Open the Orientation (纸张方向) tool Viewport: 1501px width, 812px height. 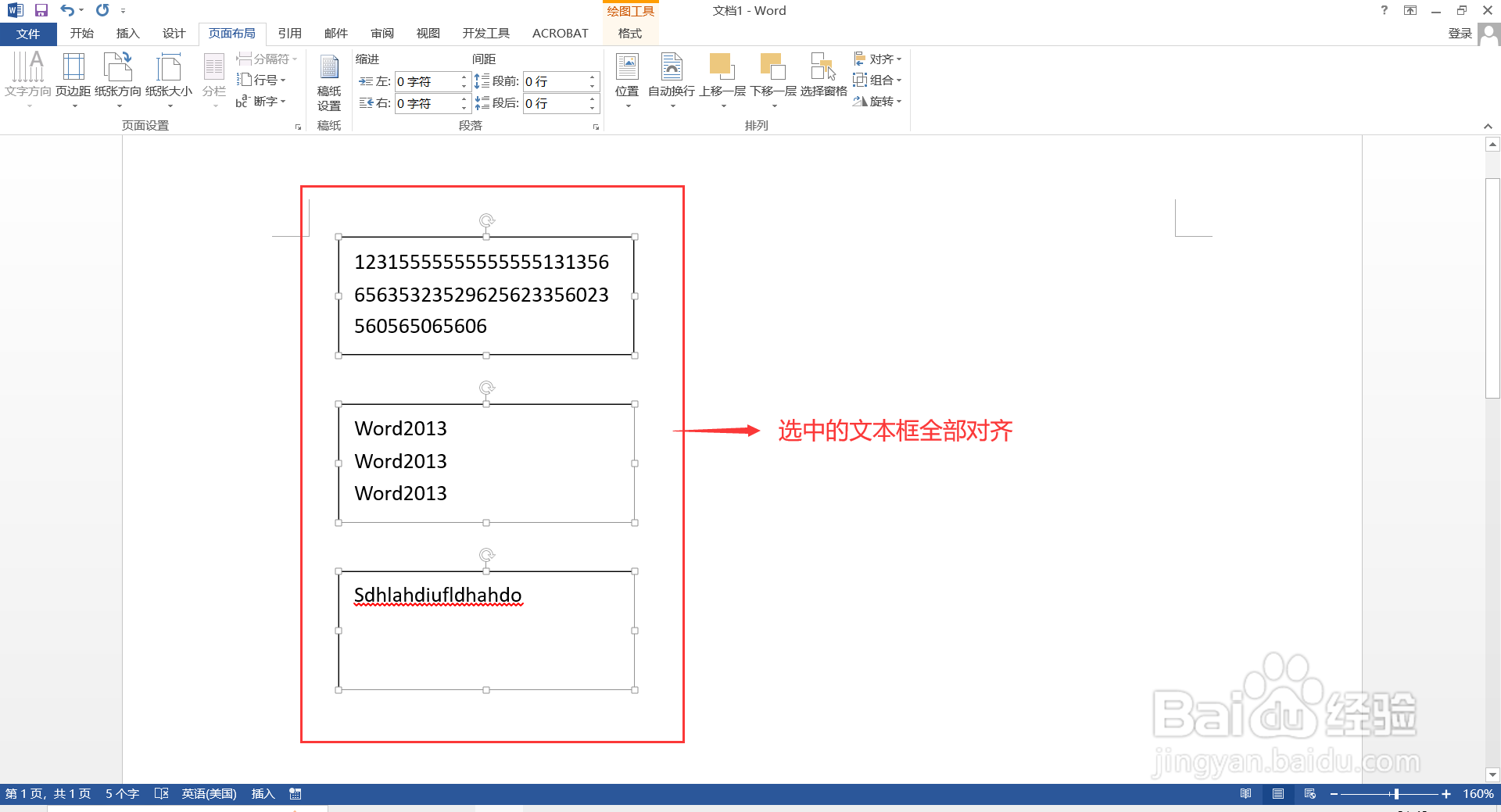coord(118,80)
